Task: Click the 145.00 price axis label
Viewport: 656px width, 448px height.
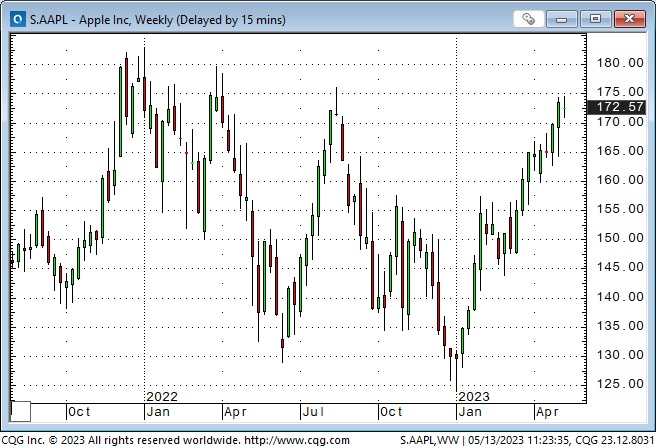Action: 620,267
